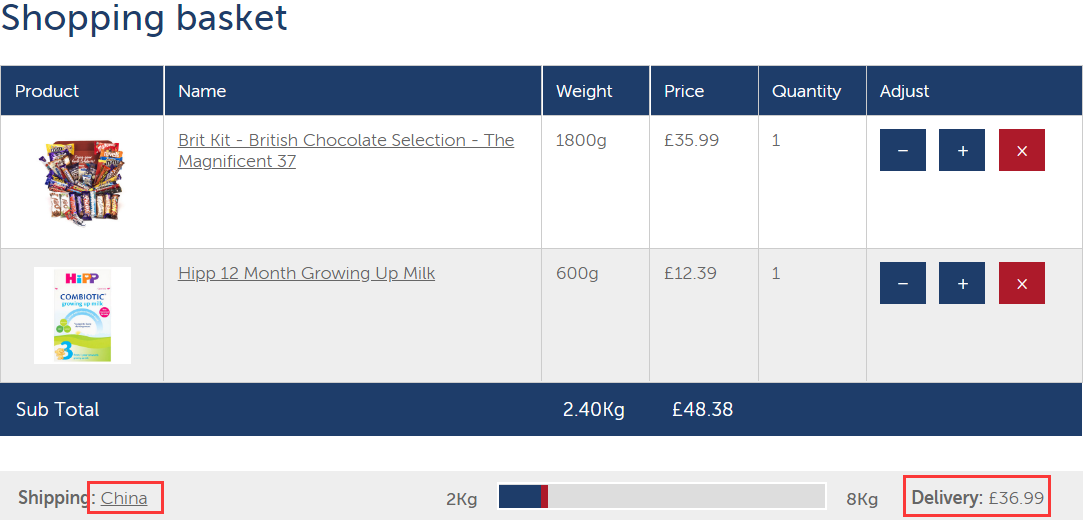
Task: Click the Product column header
Action: [47, 91]
